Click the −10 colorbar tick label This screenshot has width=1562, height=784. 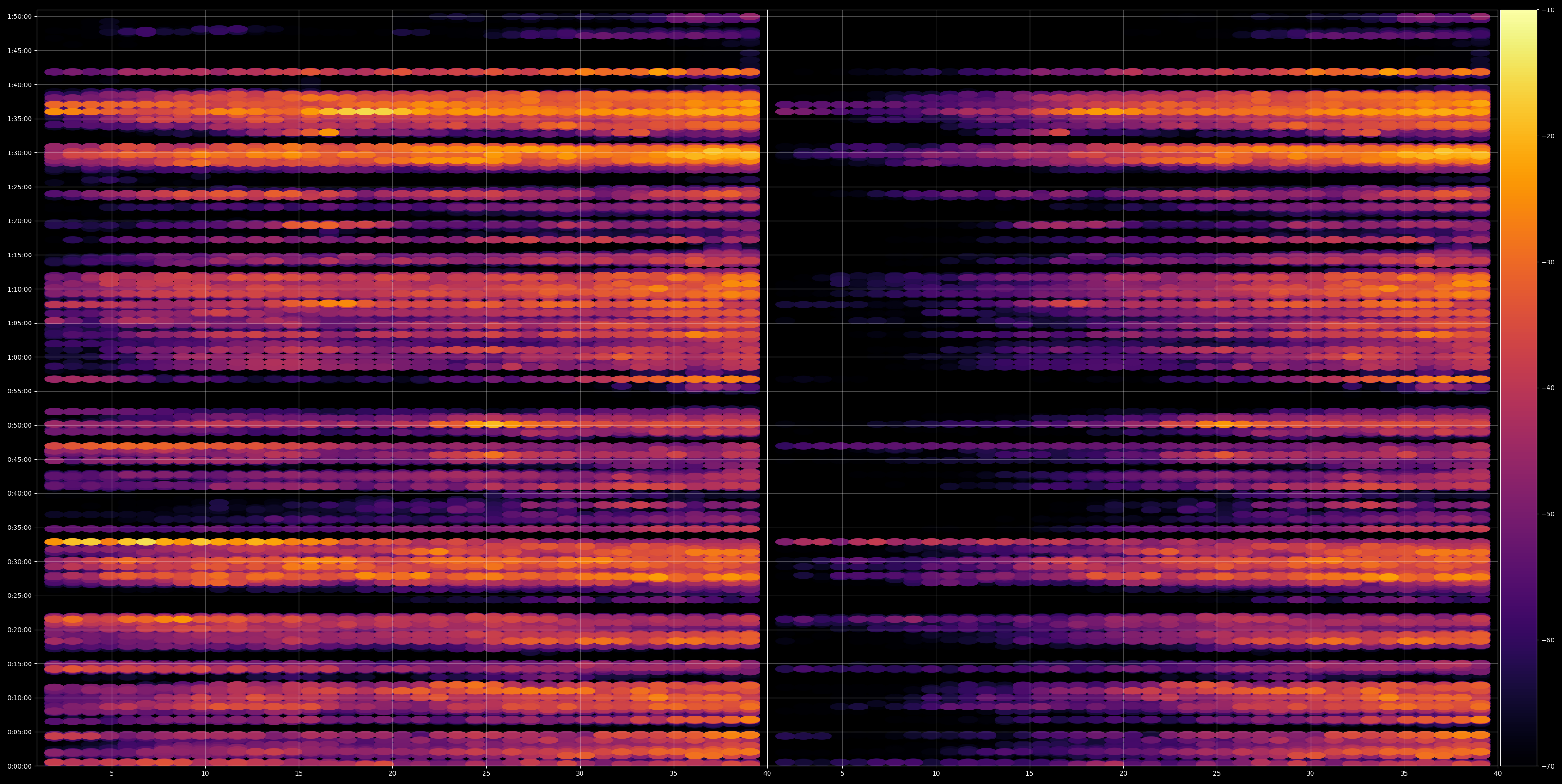pos(1548,10)
